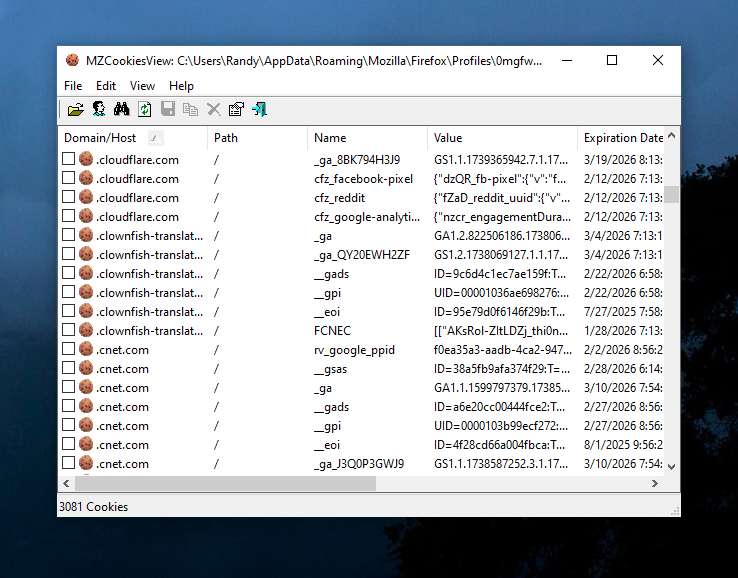Click the cookie icon on the __gsas row

[86, 368]
